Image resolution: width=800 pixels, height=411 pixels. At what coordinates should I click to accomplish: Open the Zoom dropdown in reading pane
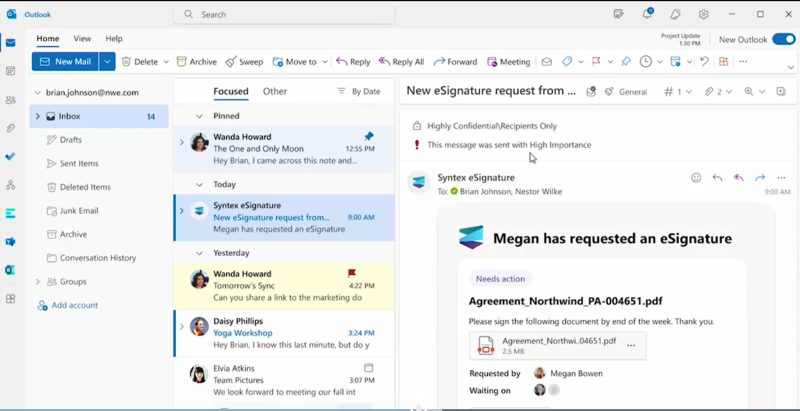[762, 92]
